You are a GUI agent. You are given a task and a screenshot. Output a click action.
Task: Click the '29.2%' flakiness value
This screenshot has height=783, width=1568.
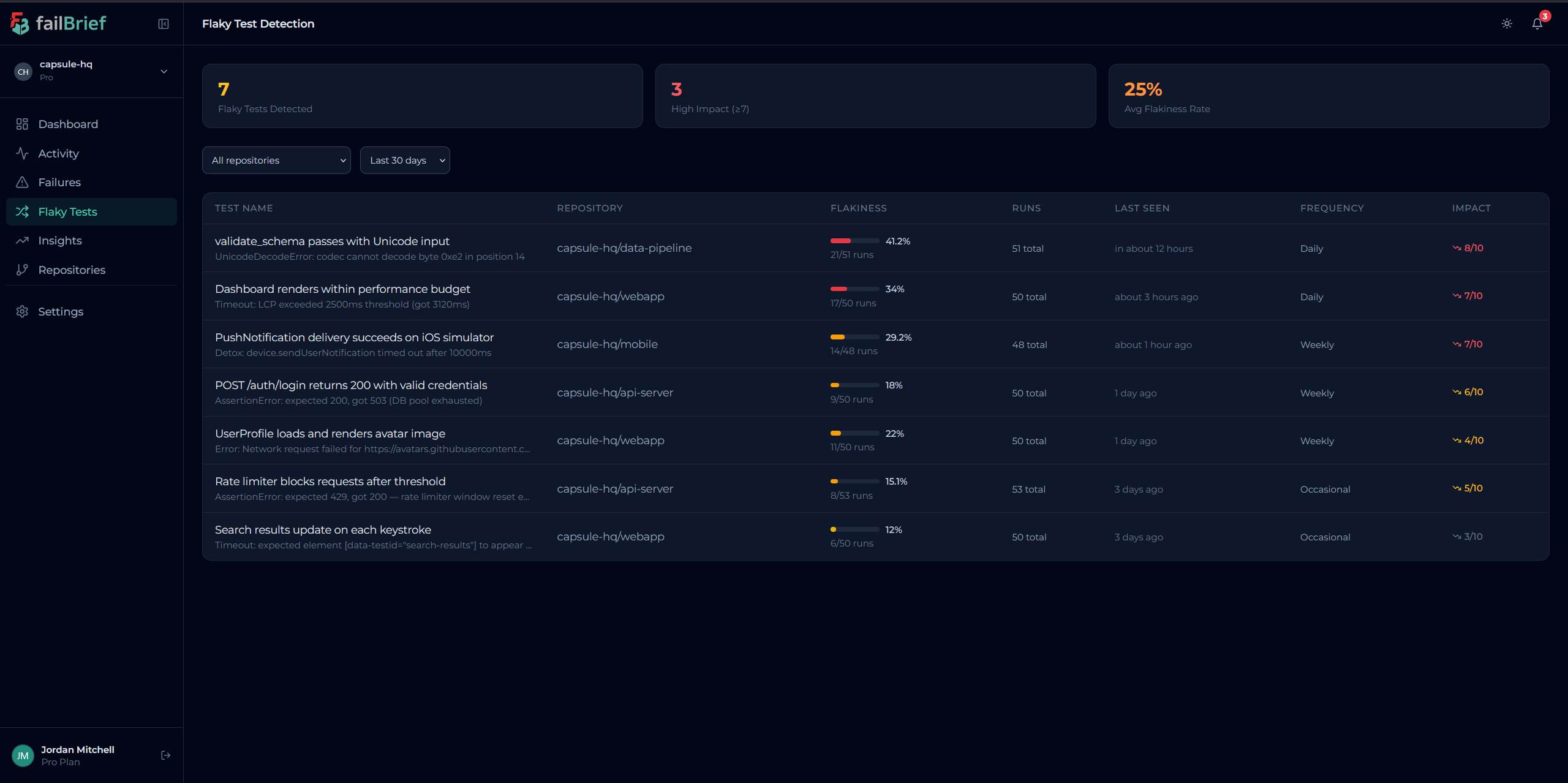pyautogui.click(x=899, y=338)
